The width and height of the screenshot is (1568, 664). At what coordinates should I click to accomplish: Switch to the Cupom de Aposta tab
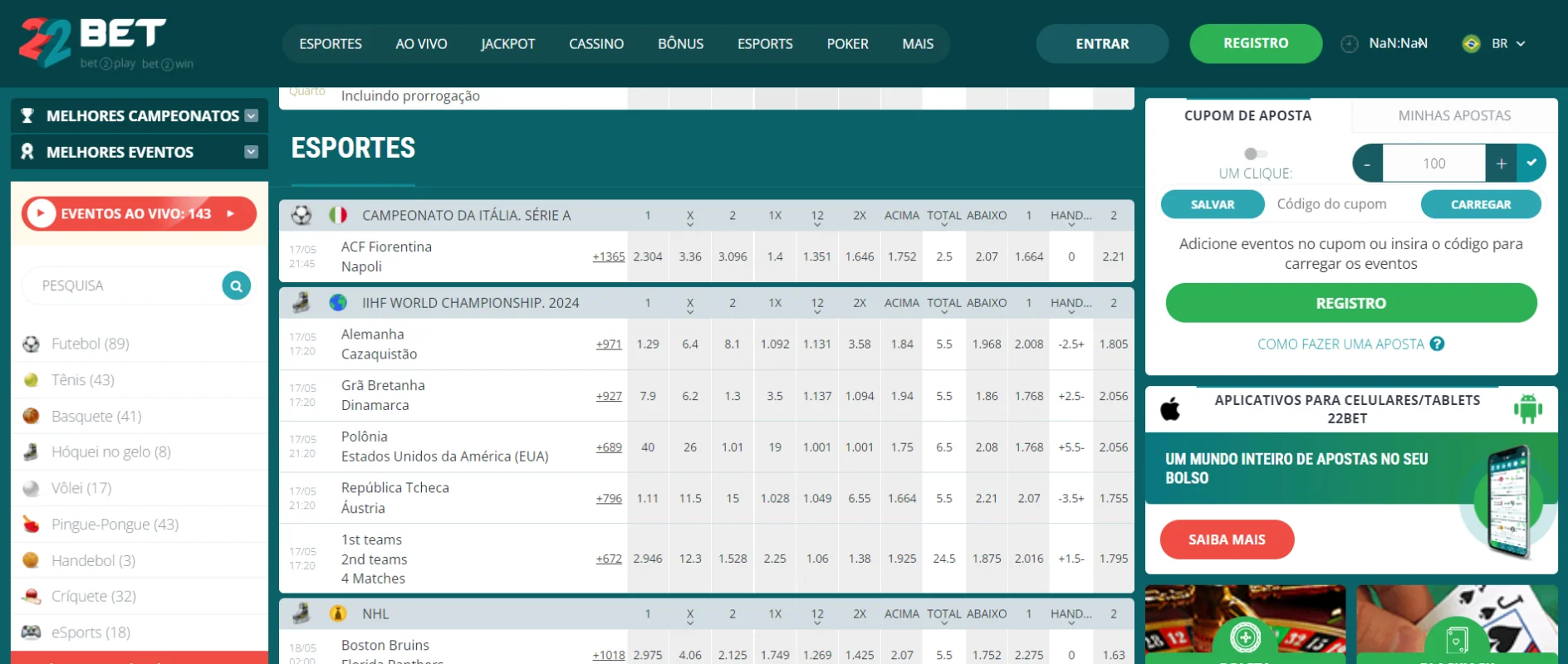click(x=1247, y=115)
